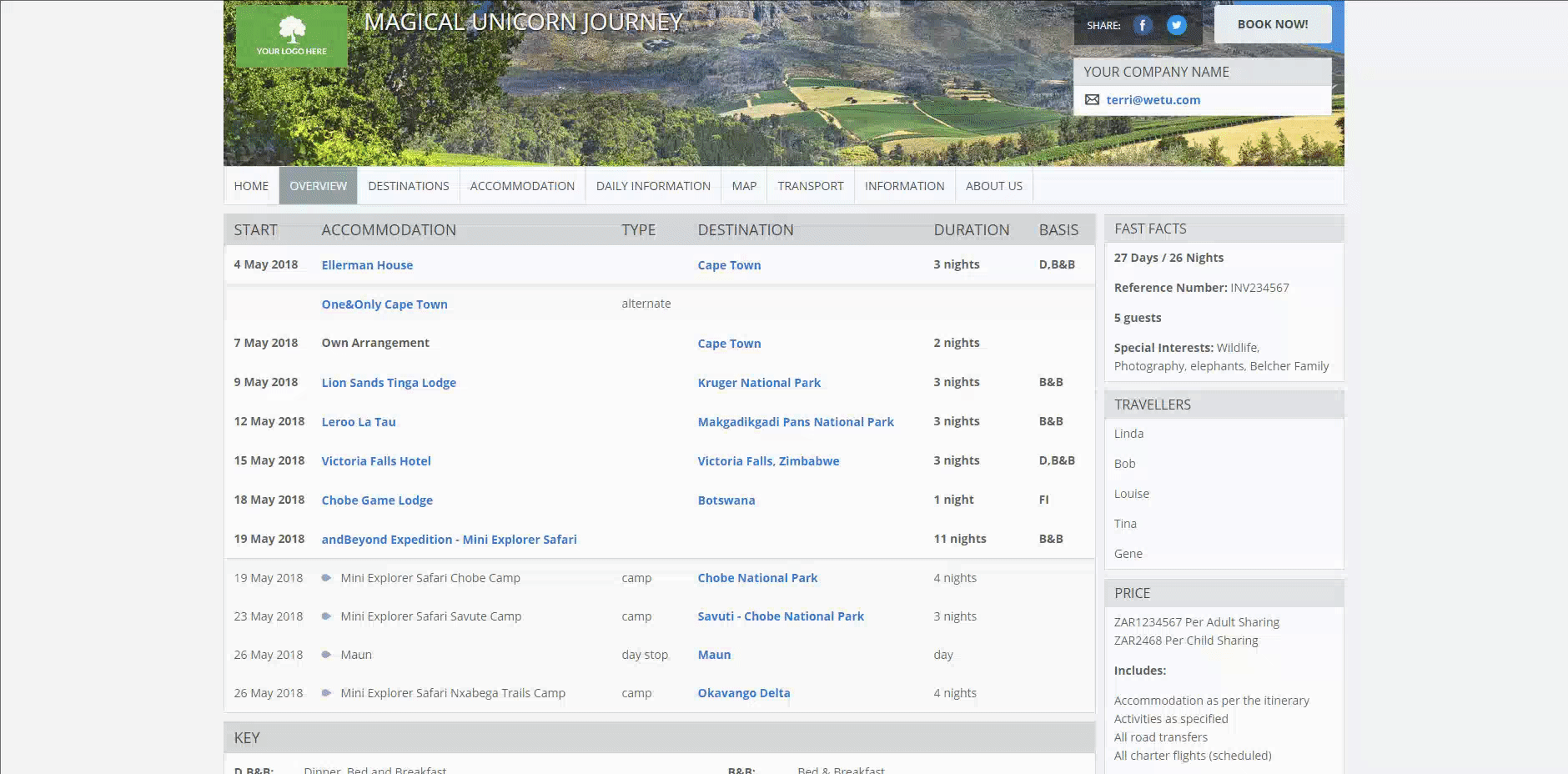Select the Transport tab

pos(810,186)
